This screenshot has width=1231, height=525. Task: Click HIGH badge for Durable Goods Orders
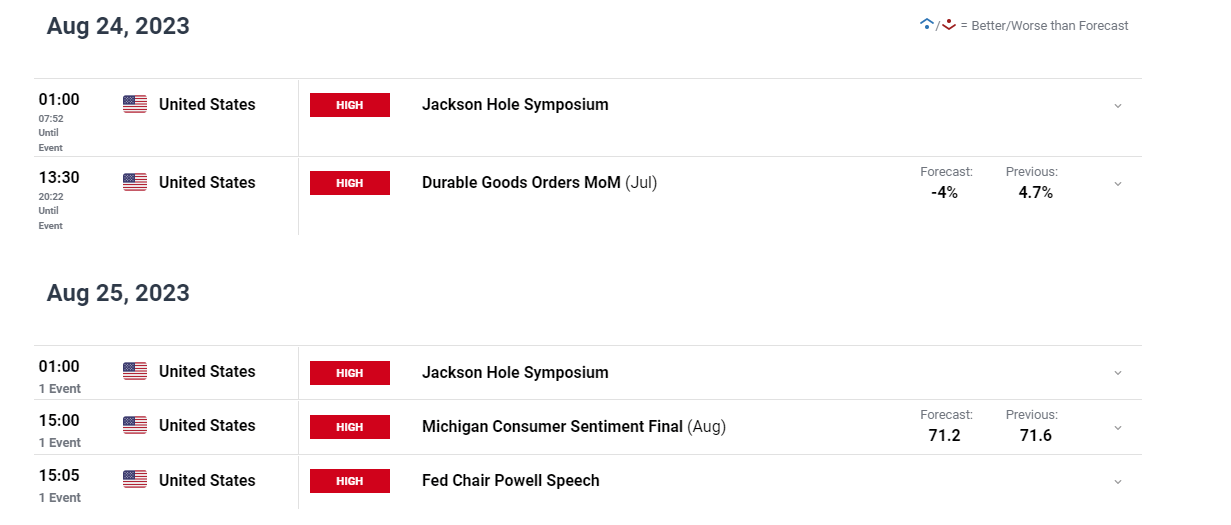[350, 183]
